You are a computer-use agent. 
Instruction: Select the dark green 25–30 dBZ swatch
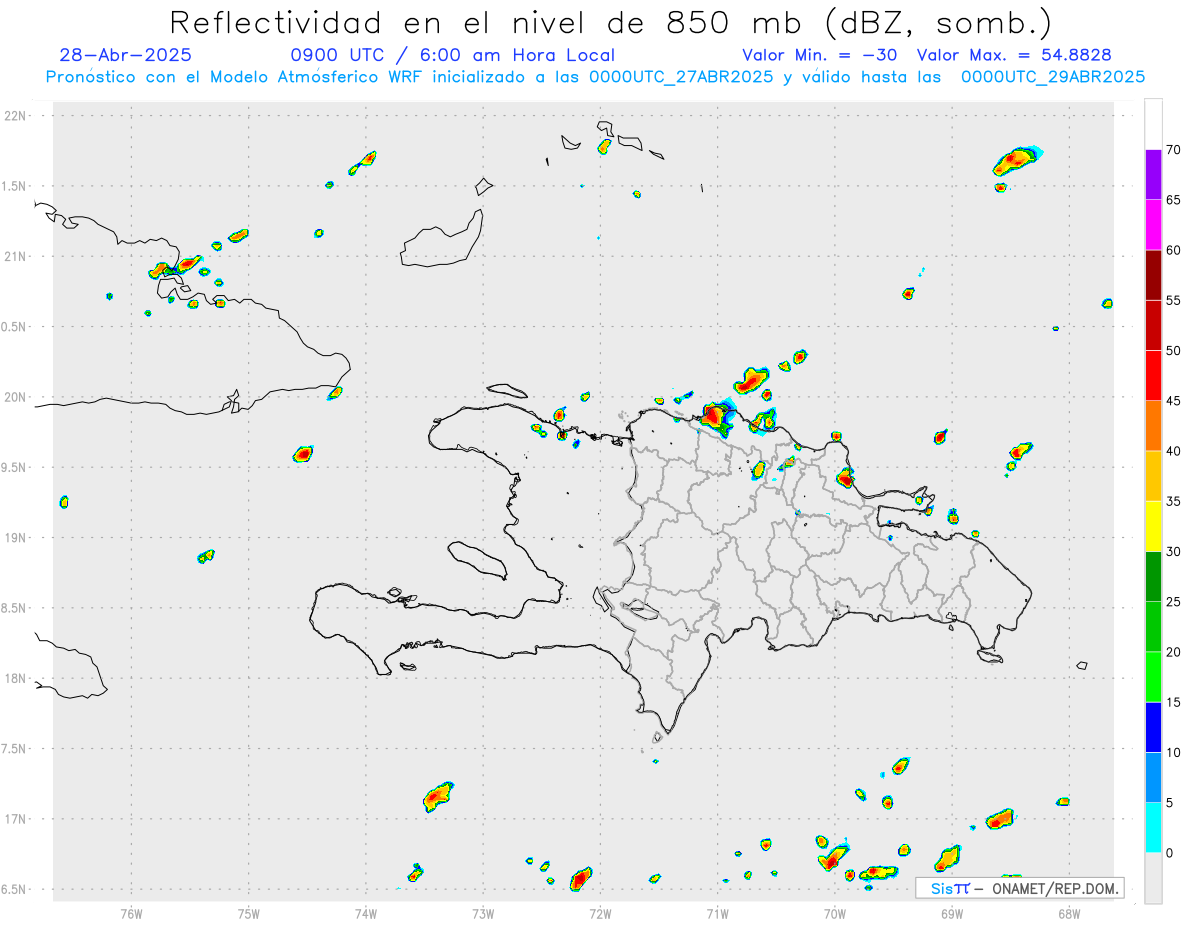tap(1154, 577)
